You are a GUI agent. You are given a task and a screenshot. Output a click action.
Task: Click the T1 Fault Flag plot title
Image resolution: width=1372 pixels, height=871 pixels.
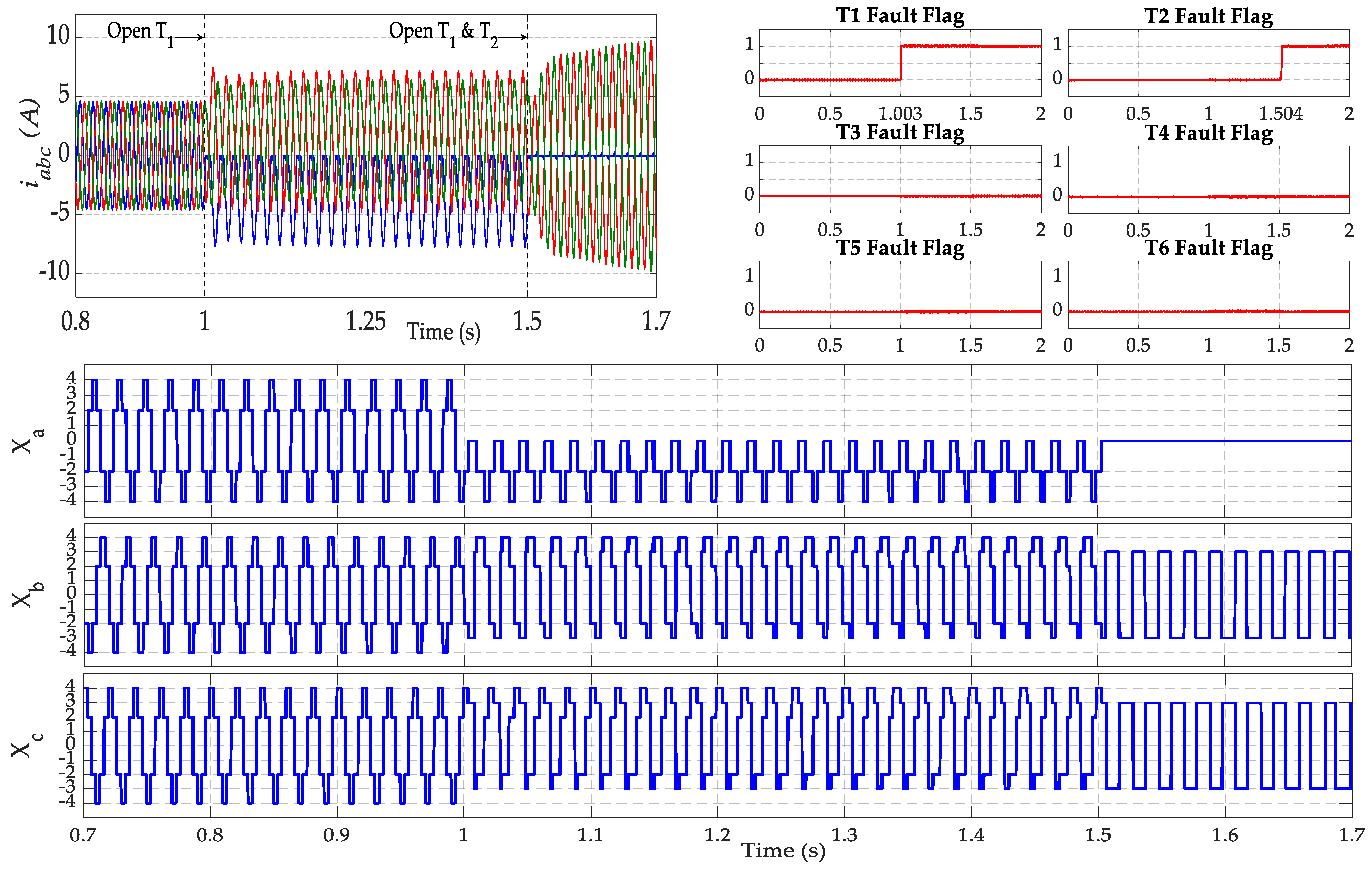pyautogui.click(x=900, y=15)
